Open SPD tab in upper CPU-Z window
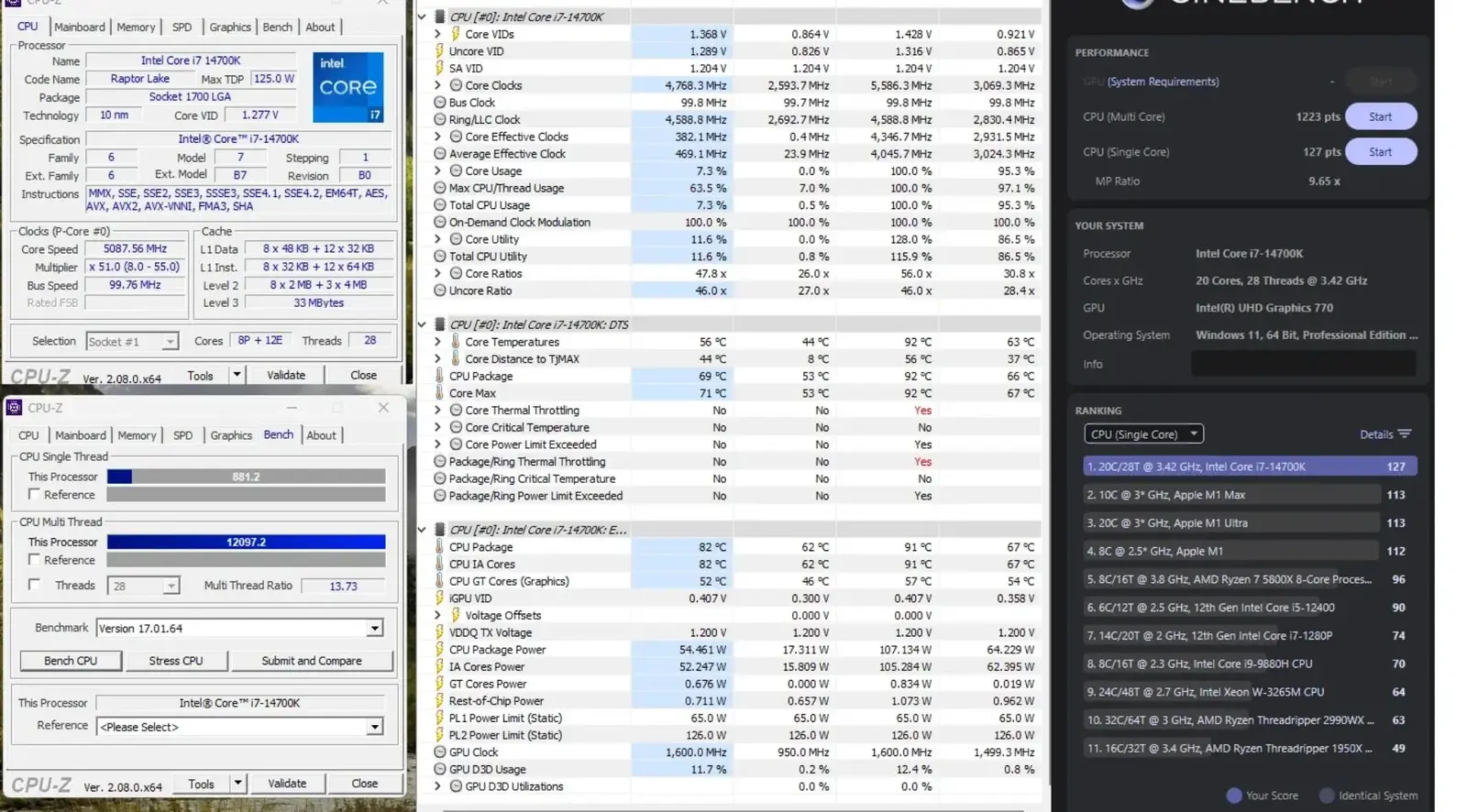The height and width of the screenshot is (812, 1467). pos(182,27)
